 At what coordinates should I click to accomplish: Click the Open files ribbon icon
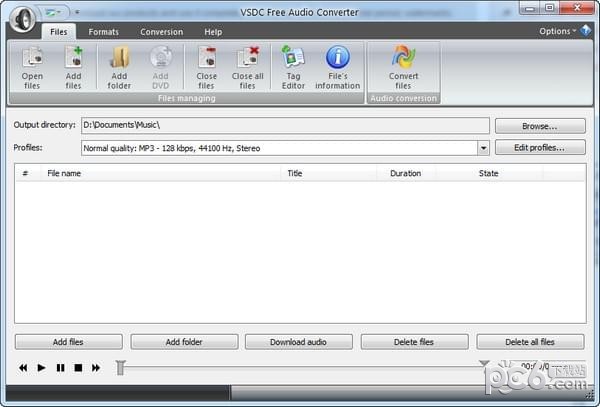pyautogui.click(x=32, y=68)
